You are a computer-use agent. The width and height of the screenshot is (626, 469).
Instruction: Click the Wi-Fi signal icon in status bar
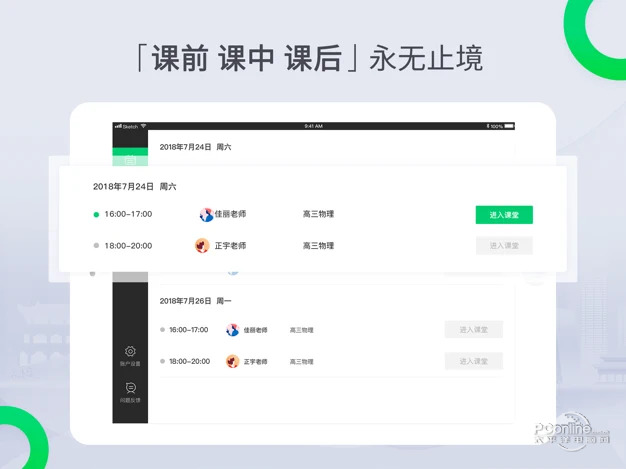[x=144, y=126]
